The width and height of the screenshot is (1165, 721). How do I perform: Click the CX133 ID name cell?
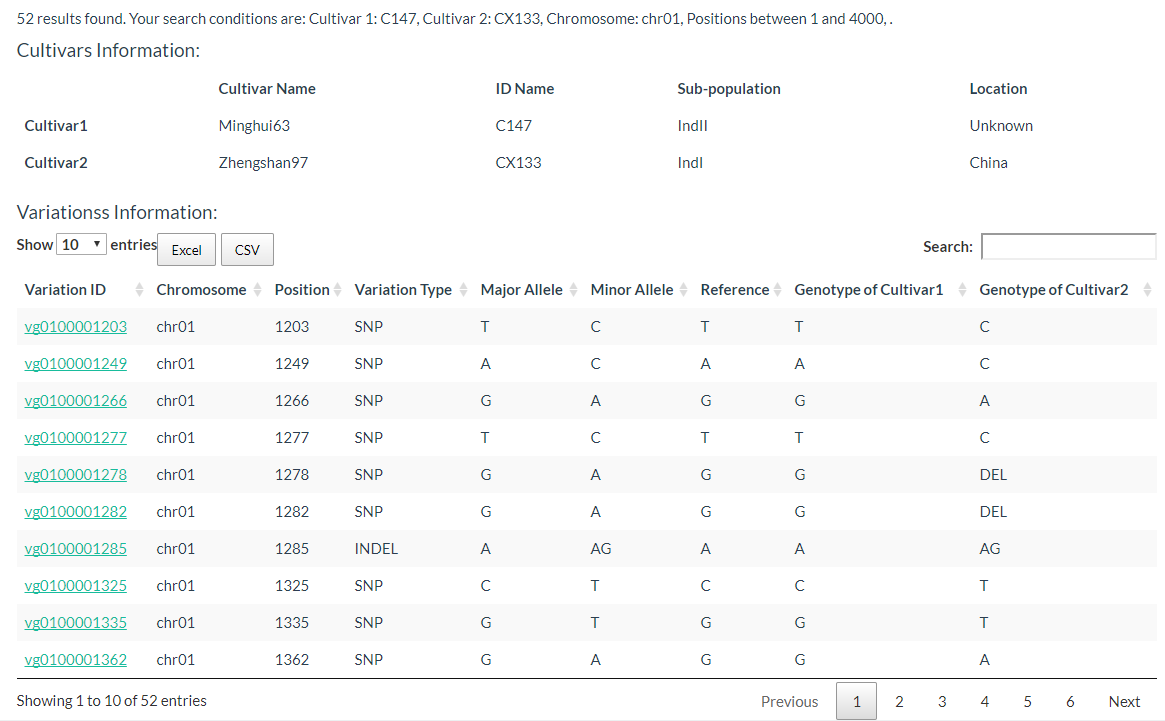coord(519,163)
